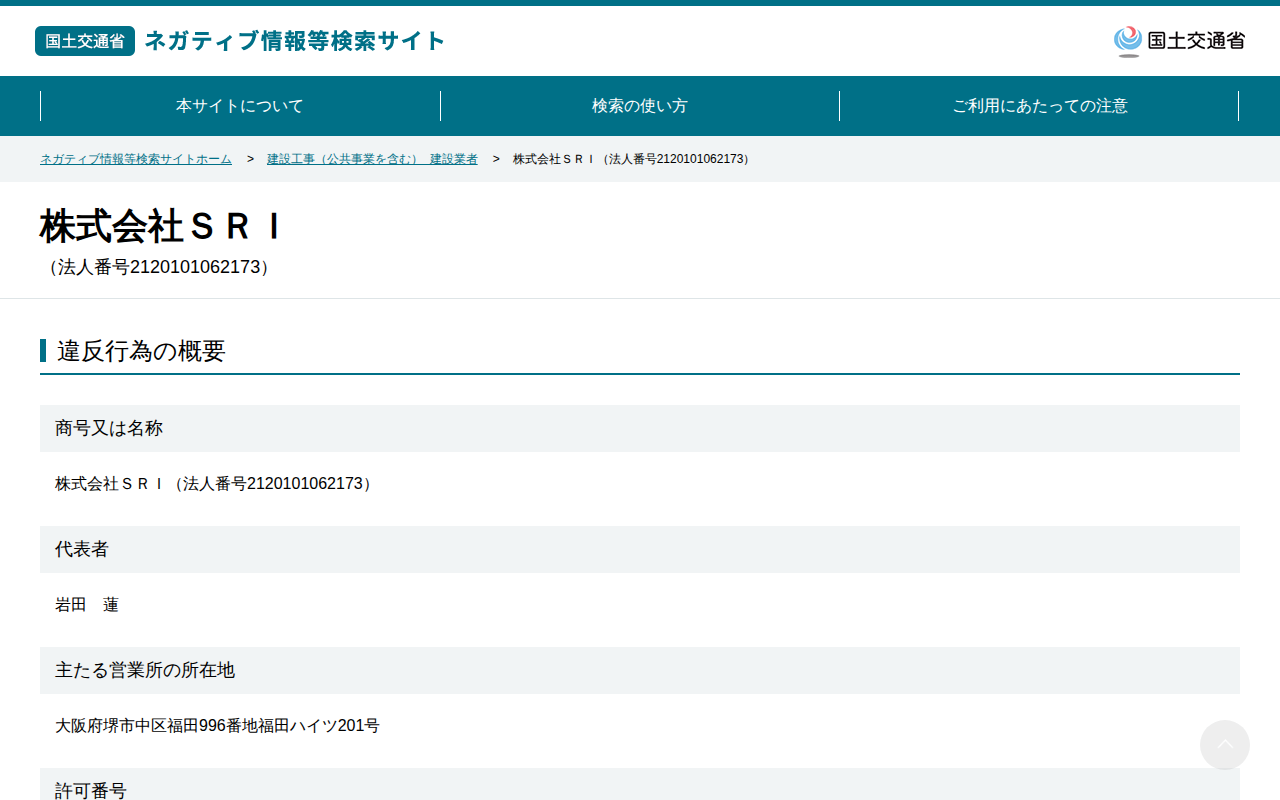Image resolution: width=1280 pixels, height=800 pixels.
Task: Click the 法人番号2120101062173 text under the heading
Action: [x=159, y=267]
